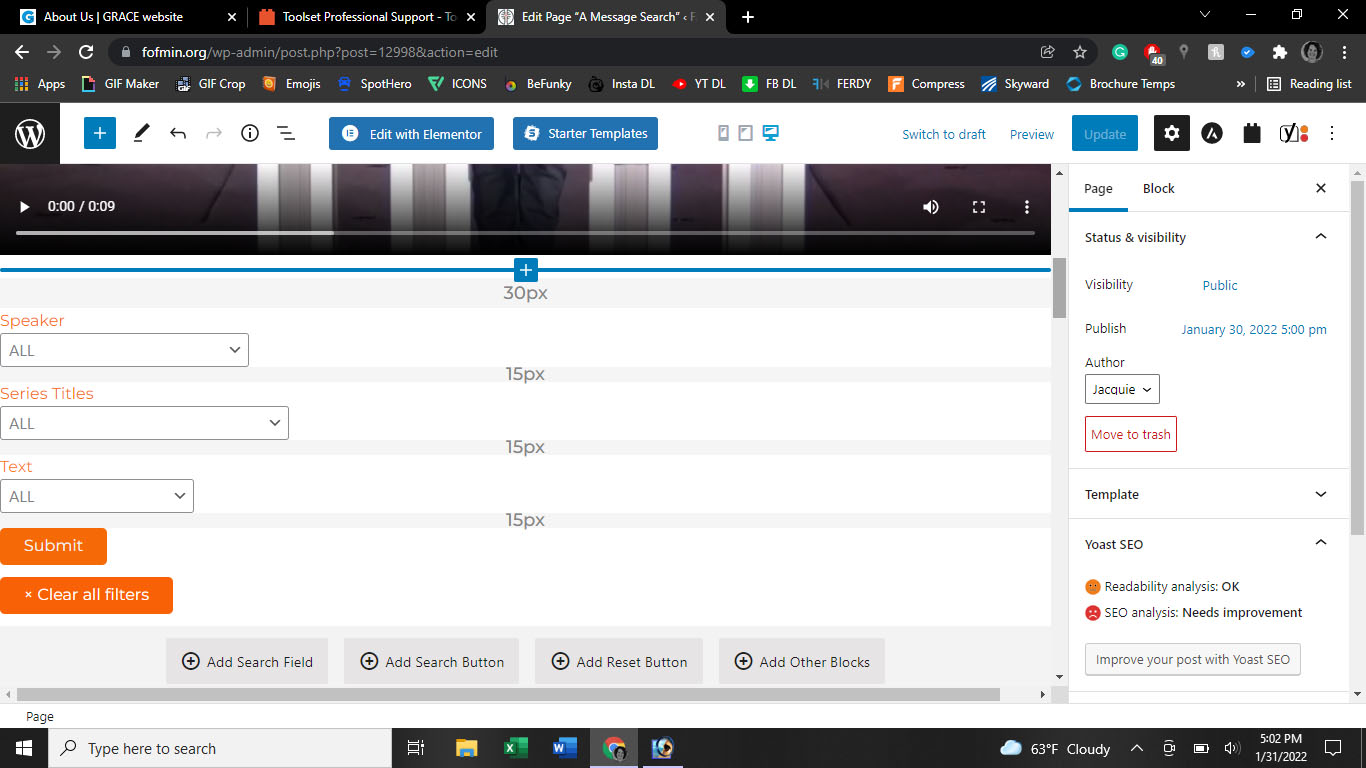The height and width of the screenshot is (768, 1366).
Task: Click the Windows taskbar search box
Action: [220, 748]
